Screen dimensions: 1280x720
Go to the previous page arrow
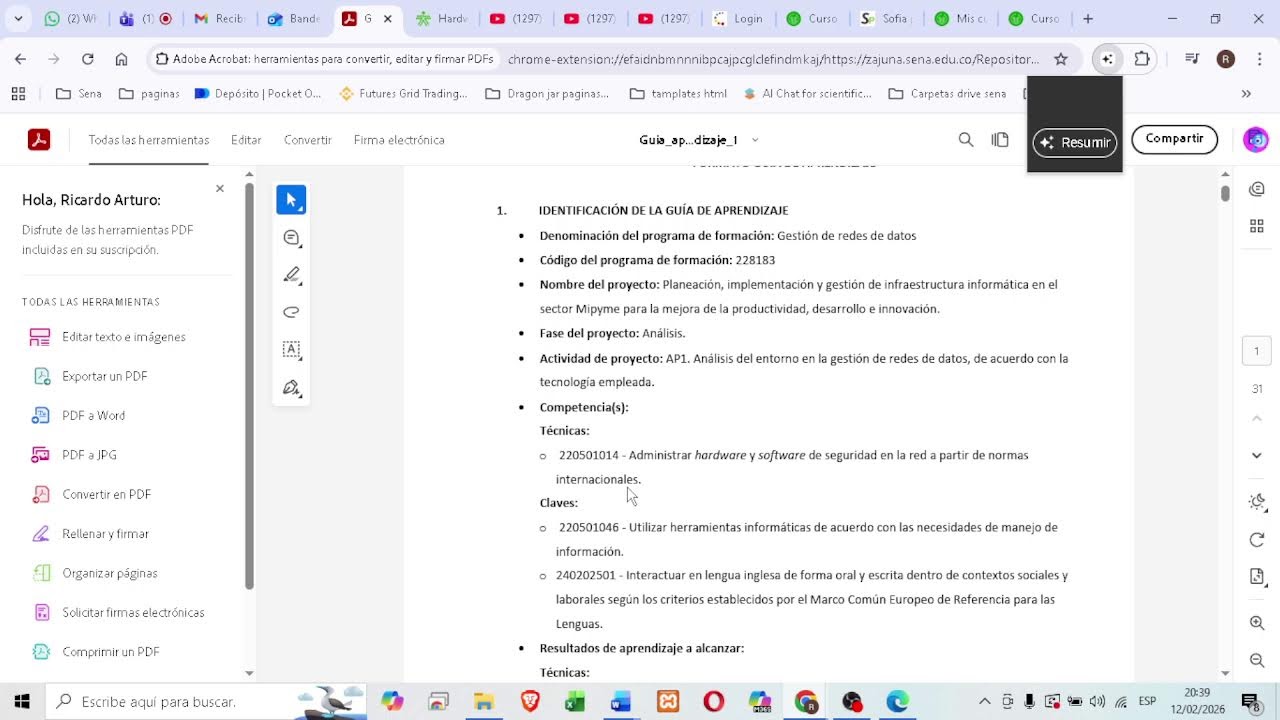[1257, 418]
